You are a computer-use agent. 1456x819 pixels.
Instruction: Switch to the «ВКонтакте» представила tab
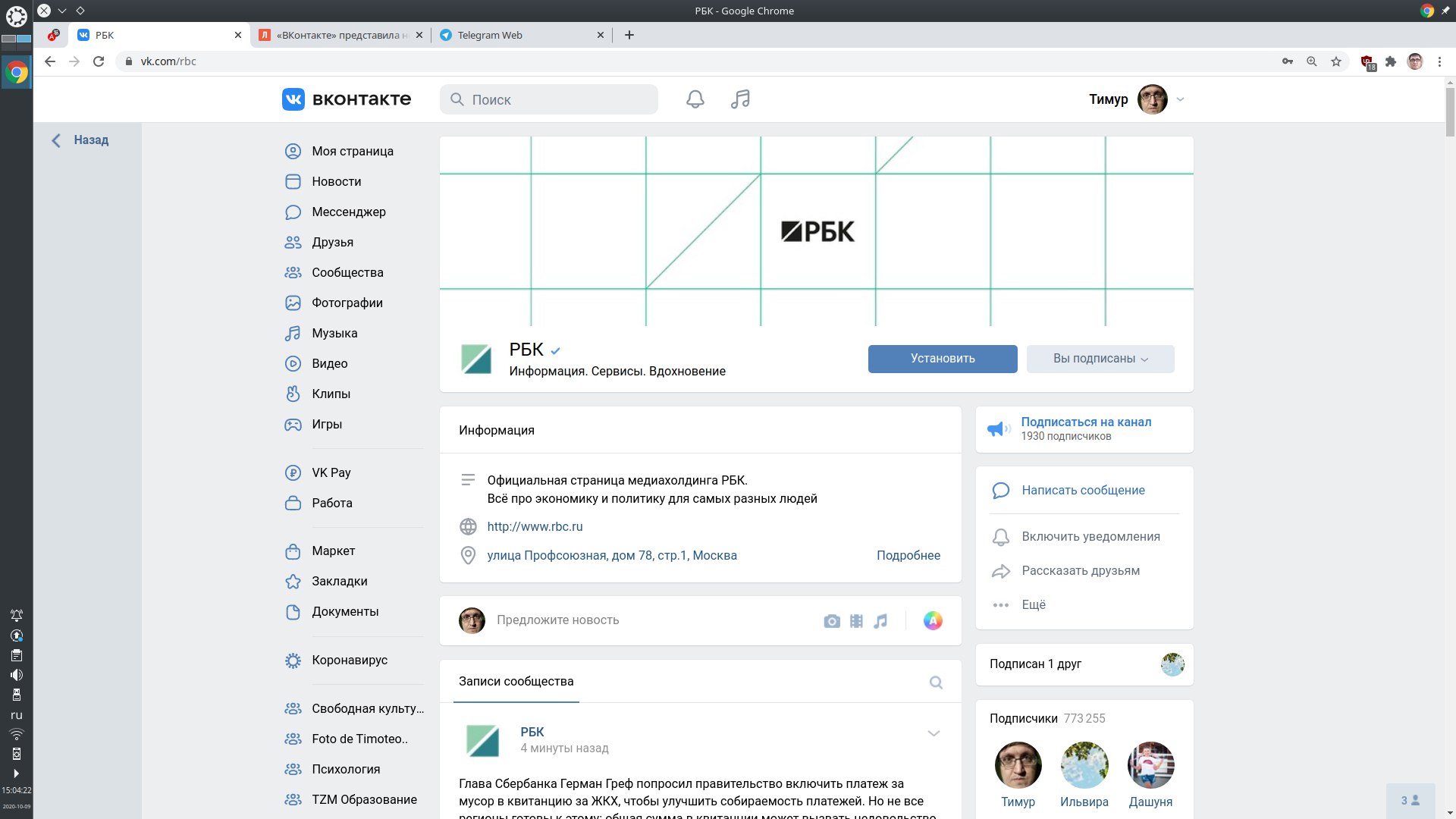[340, 35]
